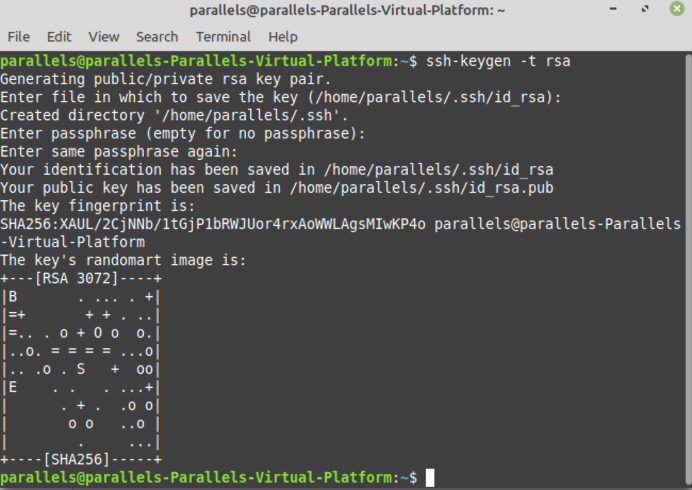Viewport: 692px width, 490px height.
Task: Open the File menu
Action: click(x=18, y=37)
